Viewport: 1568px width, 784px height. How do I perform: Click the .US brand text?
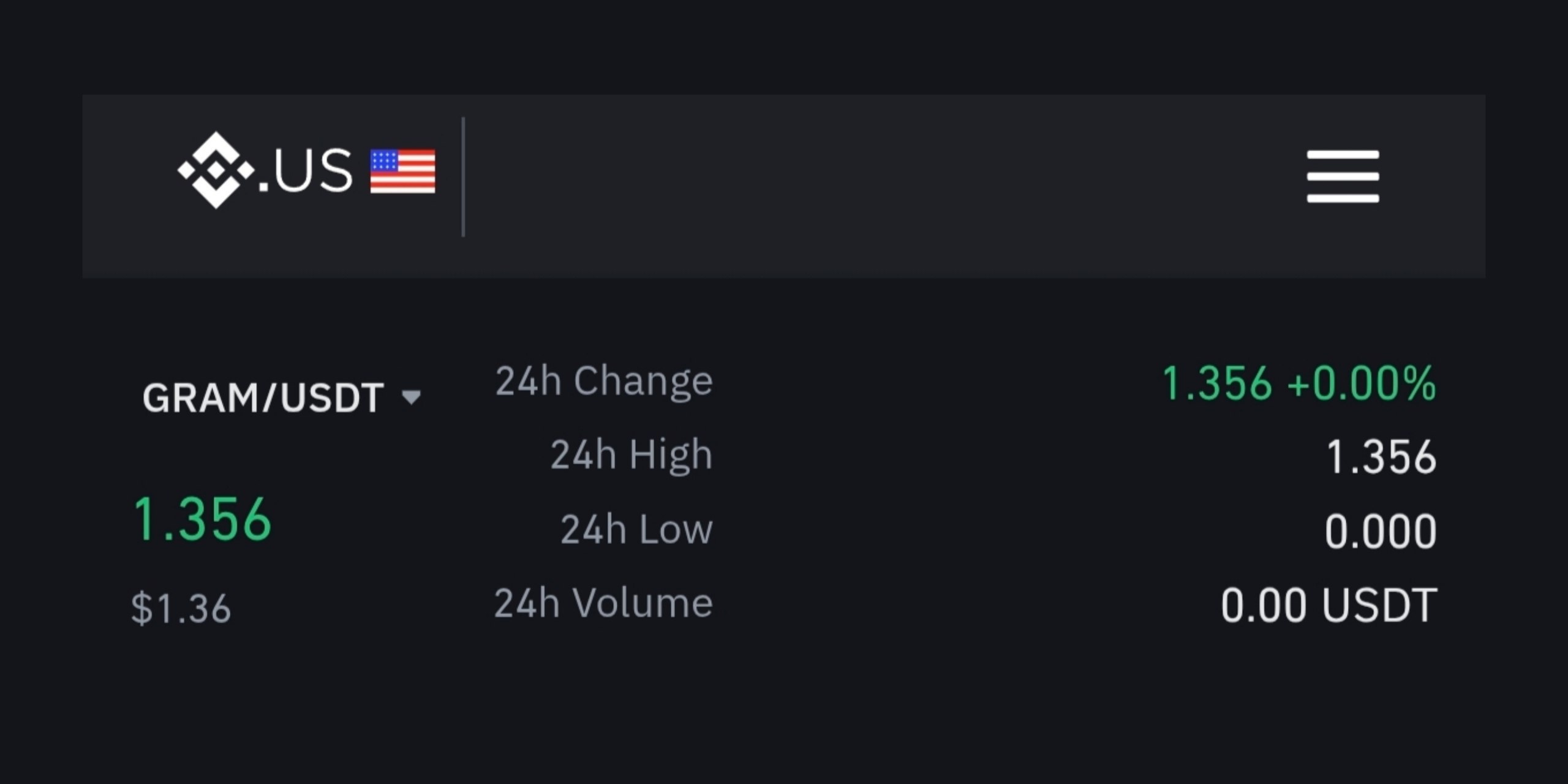(305, 171)
